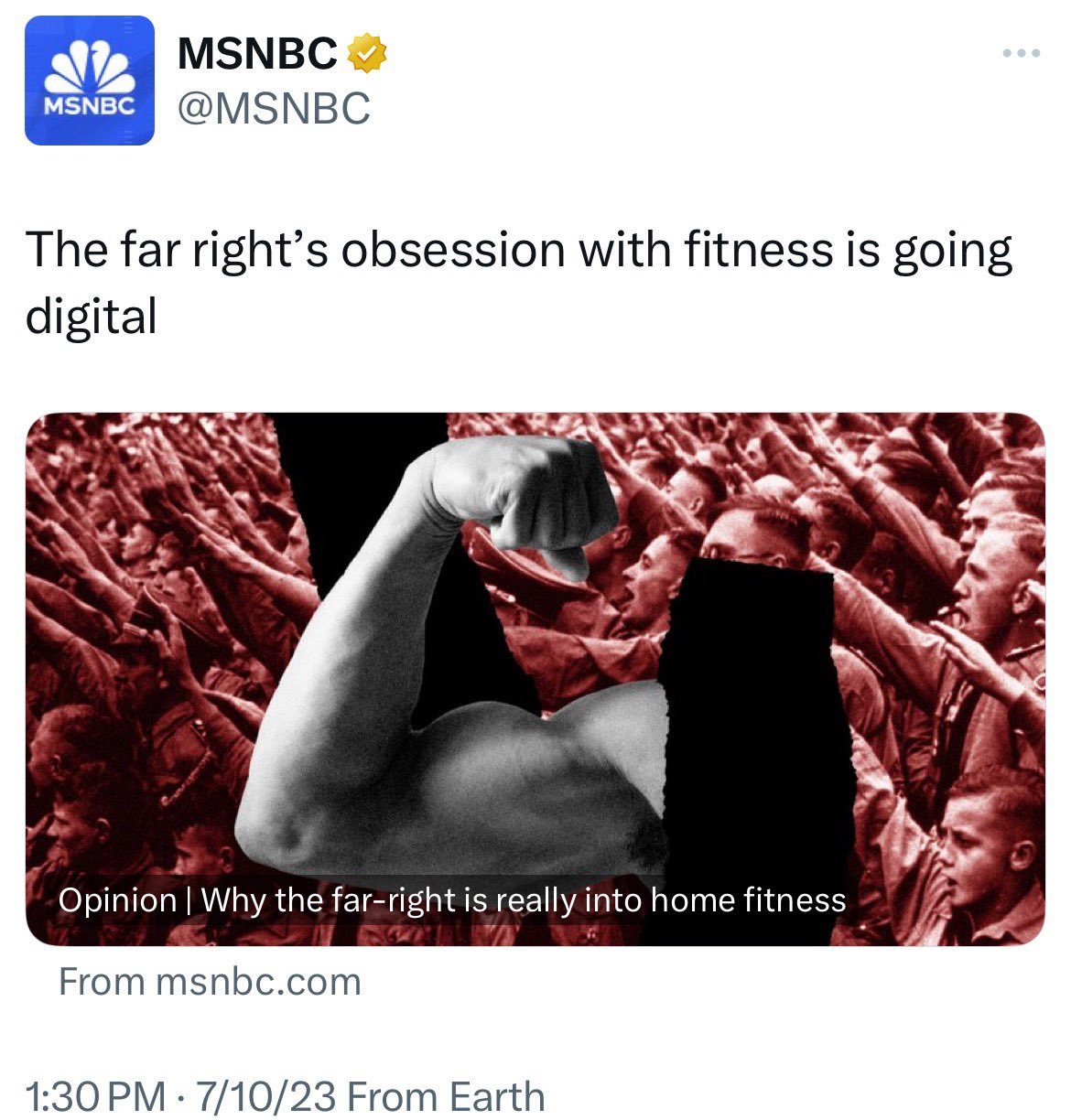1071x1120 pixels.
Task: Select the 7/10/23 post date
Action: point(265,1096)
